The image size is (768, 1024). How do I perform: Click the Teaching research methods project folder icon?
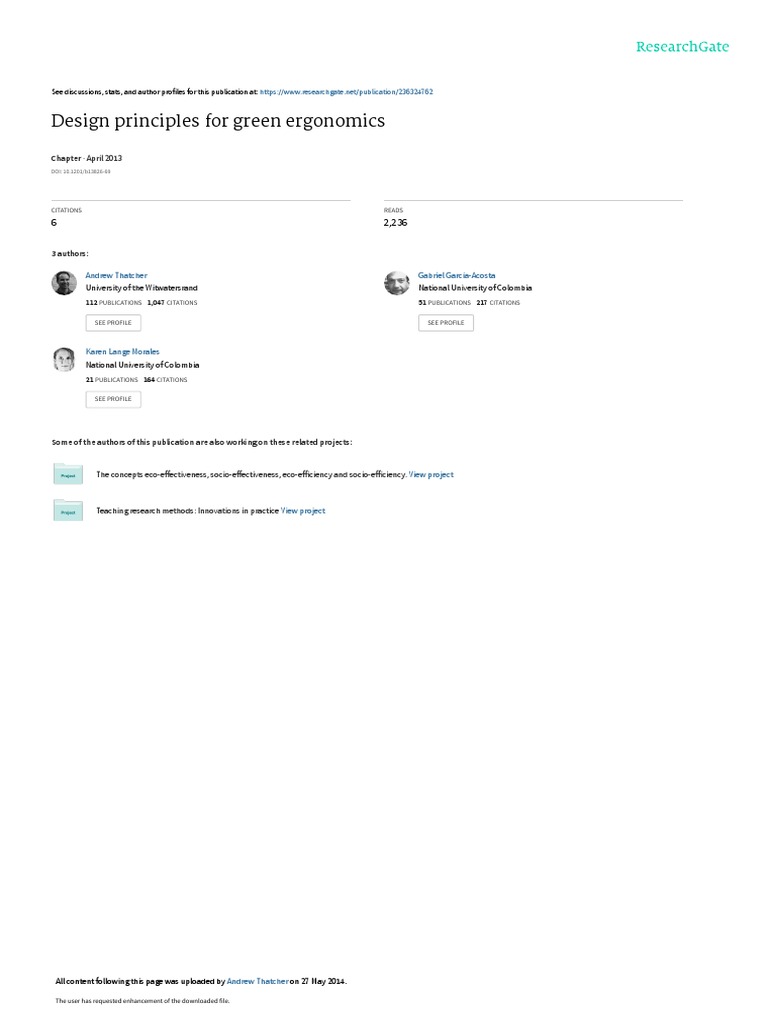68,511
